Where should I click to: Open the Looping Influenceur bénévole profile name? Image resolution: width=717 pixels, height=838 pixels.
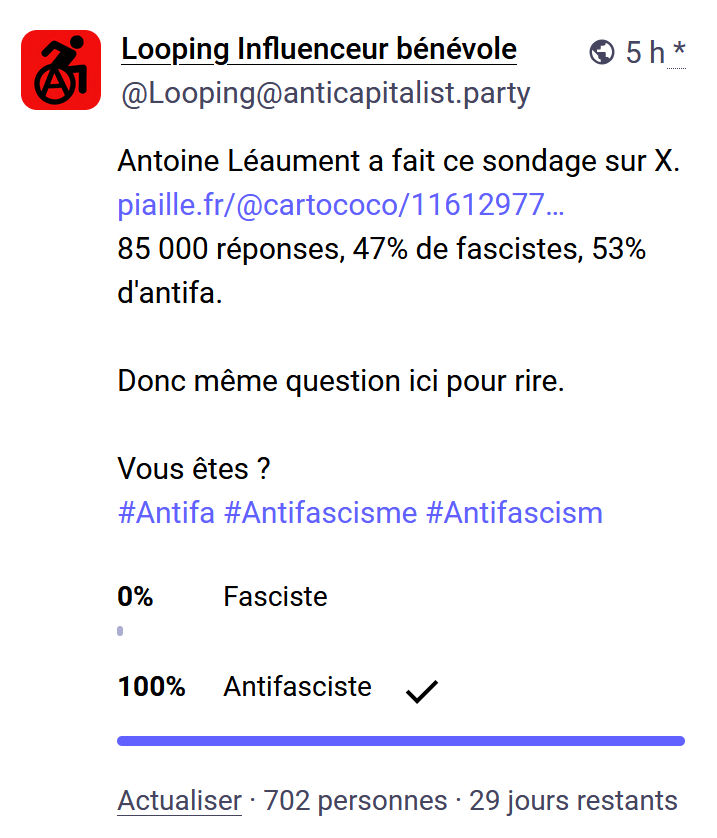point(319,49)
